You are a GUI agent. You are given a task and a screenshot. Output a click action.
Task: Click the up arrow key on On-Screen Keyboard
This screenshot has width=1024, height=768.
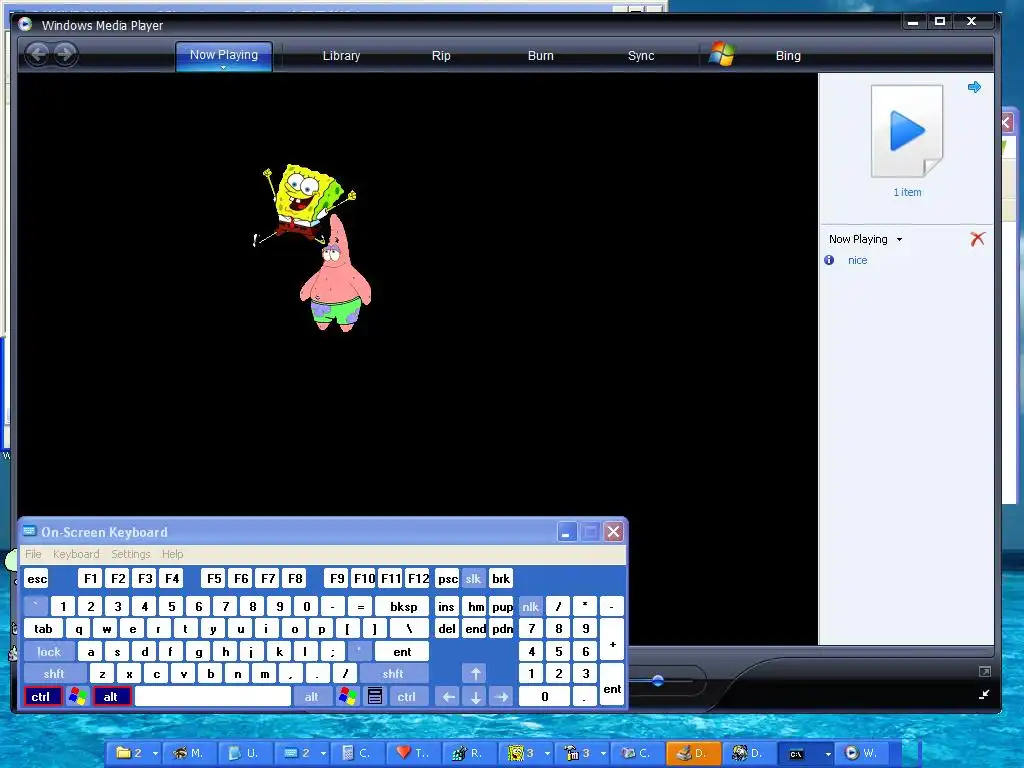point(475,673)
